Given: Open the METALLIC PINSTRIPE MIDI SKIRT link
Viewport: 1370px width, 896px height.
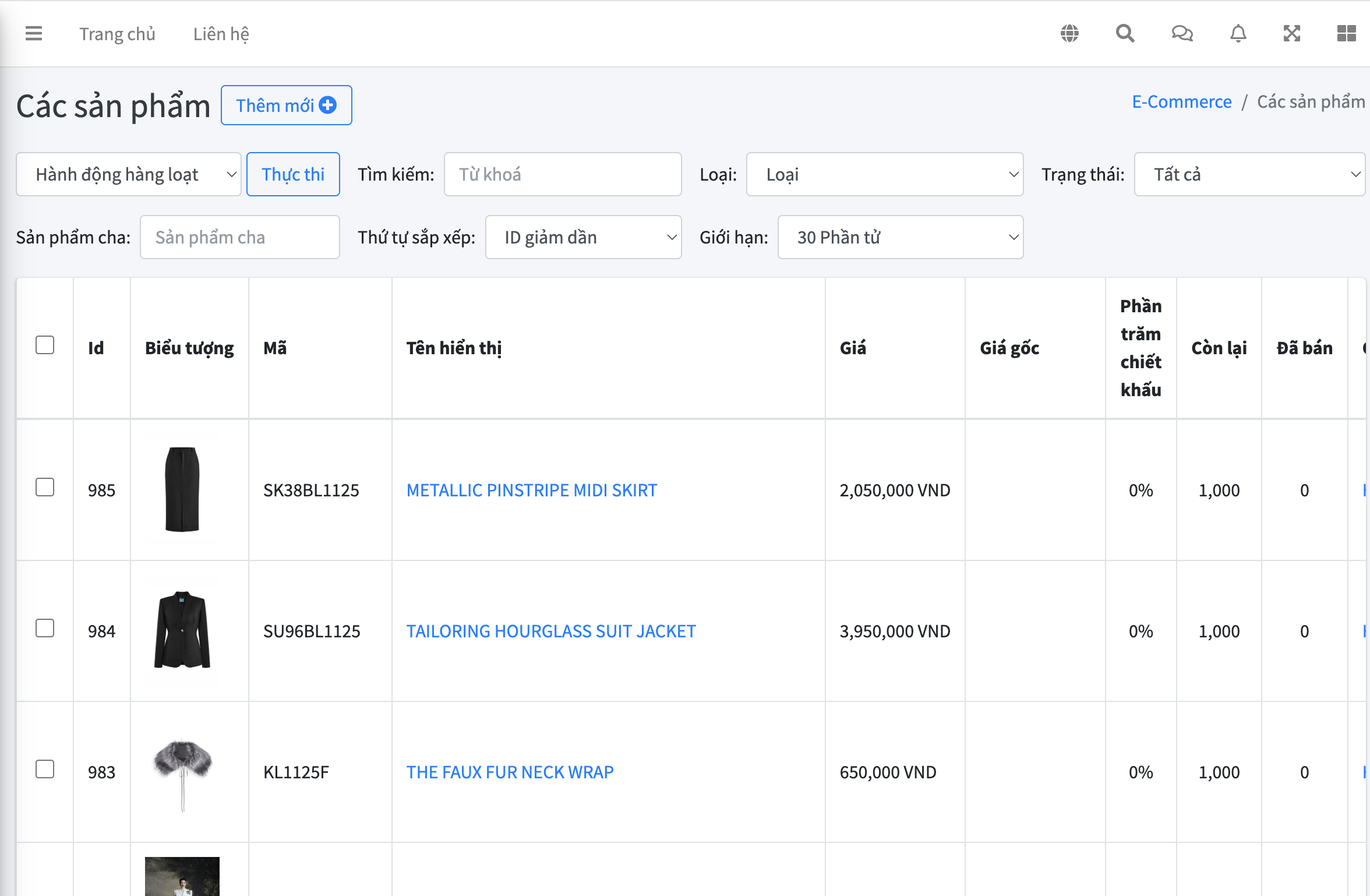Looking at the screenshot, I should click(x=531, y=490).
